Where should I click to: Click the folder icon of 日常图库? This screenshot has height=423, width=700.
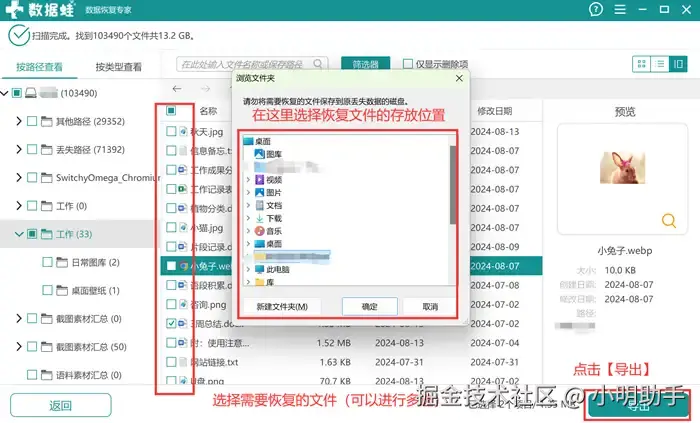click(x=62, y=262)
